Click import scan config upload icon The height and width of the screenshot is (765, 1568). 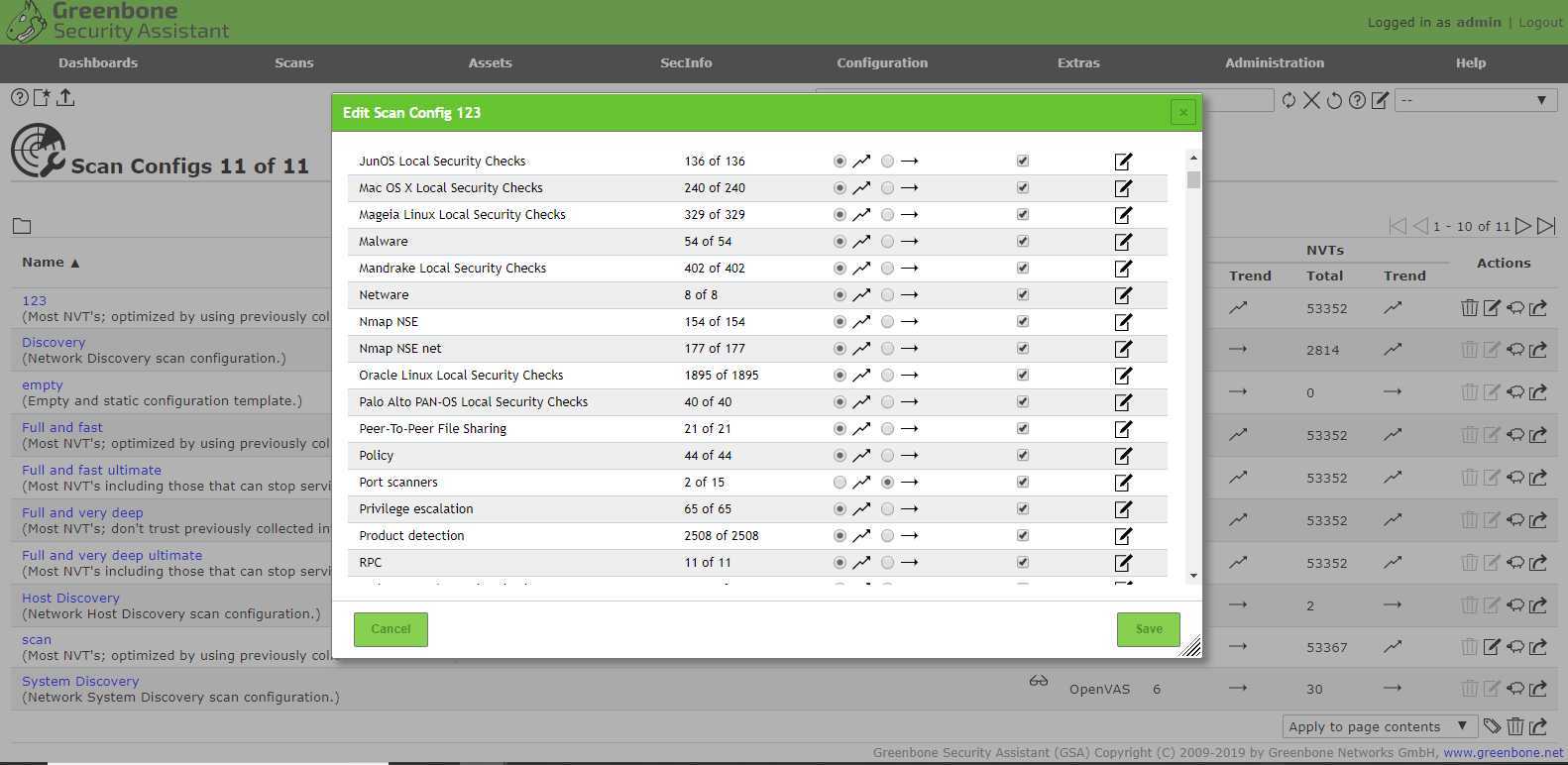coord(65,97)
